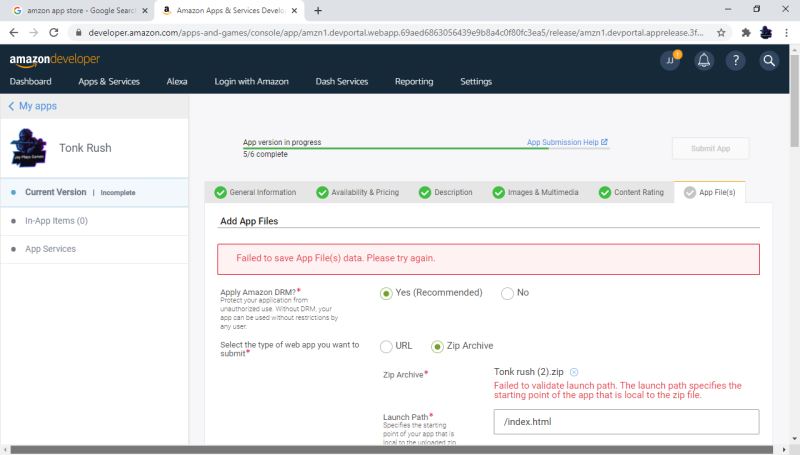Open the Chrome three-dot menu
This screenshot has height=455, width=800.
[786, 33]
